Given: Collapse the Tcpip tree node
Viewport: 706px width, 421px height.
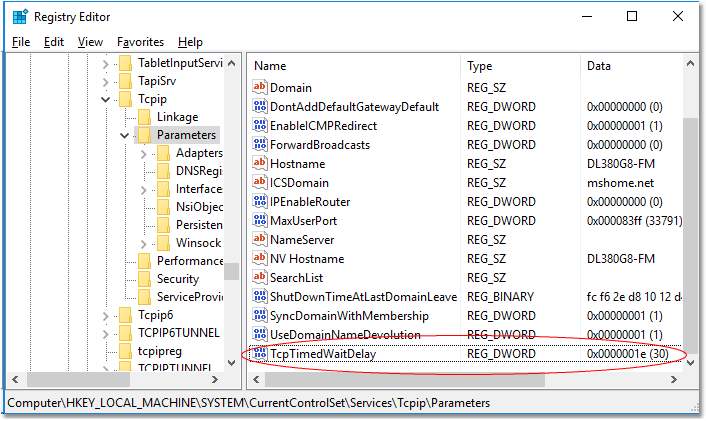Looking at the screenshot, I should [x=106, y=99].
